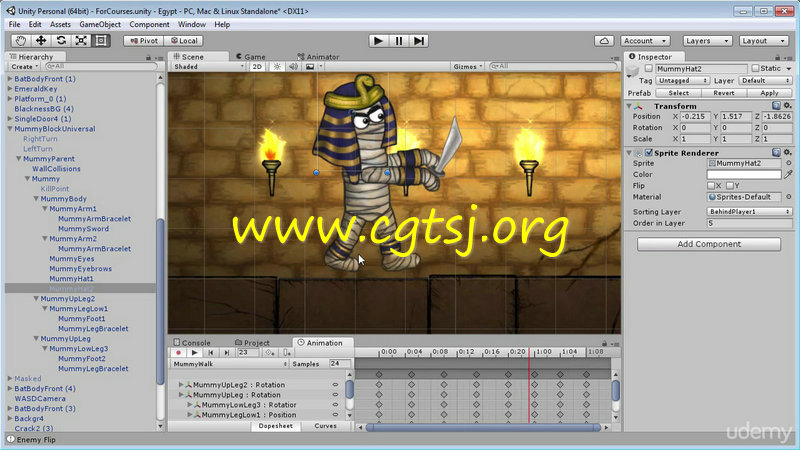This screenshot has height=450, width=800.
Task: Go to previous keyframe in Animation
Action: pyautogui.click(x=211, y=353)
